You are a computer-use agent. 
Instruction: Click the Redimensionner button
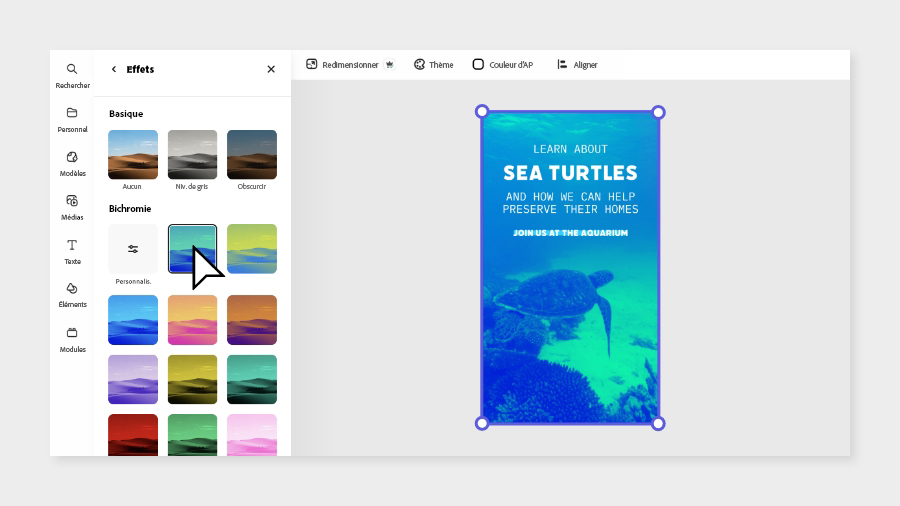click(342, 64)
